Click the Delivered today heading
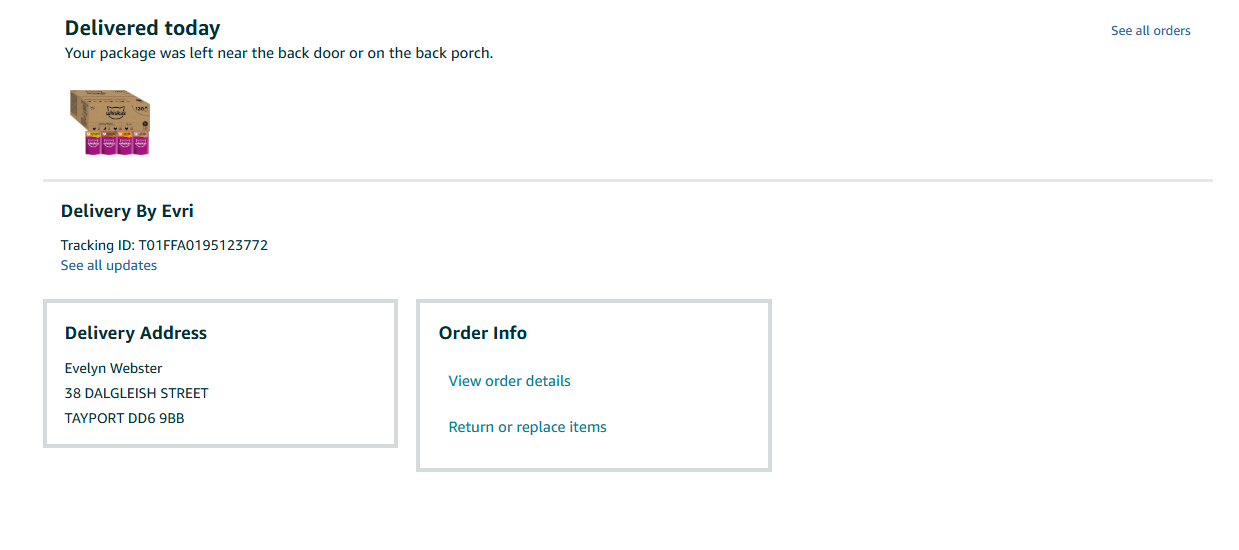This screenshot has width=1239, height=550. click(142, 28)
